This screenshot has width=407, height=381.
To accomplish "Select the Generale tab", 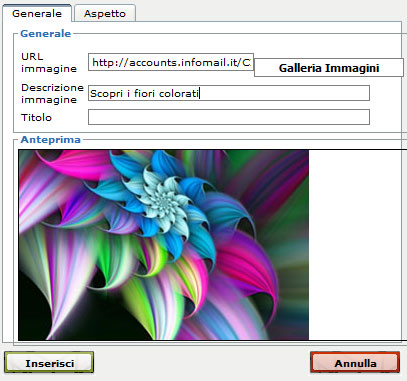I will 37,14.
